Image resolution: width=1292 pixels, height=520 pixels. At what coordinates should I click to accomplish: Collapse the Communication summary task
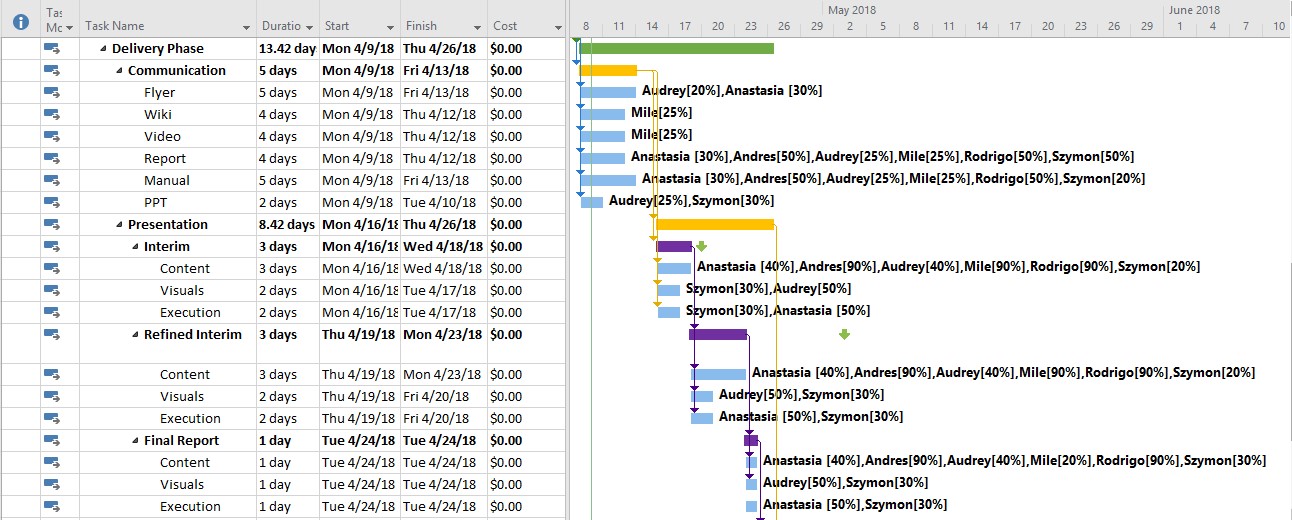(119, 71)
